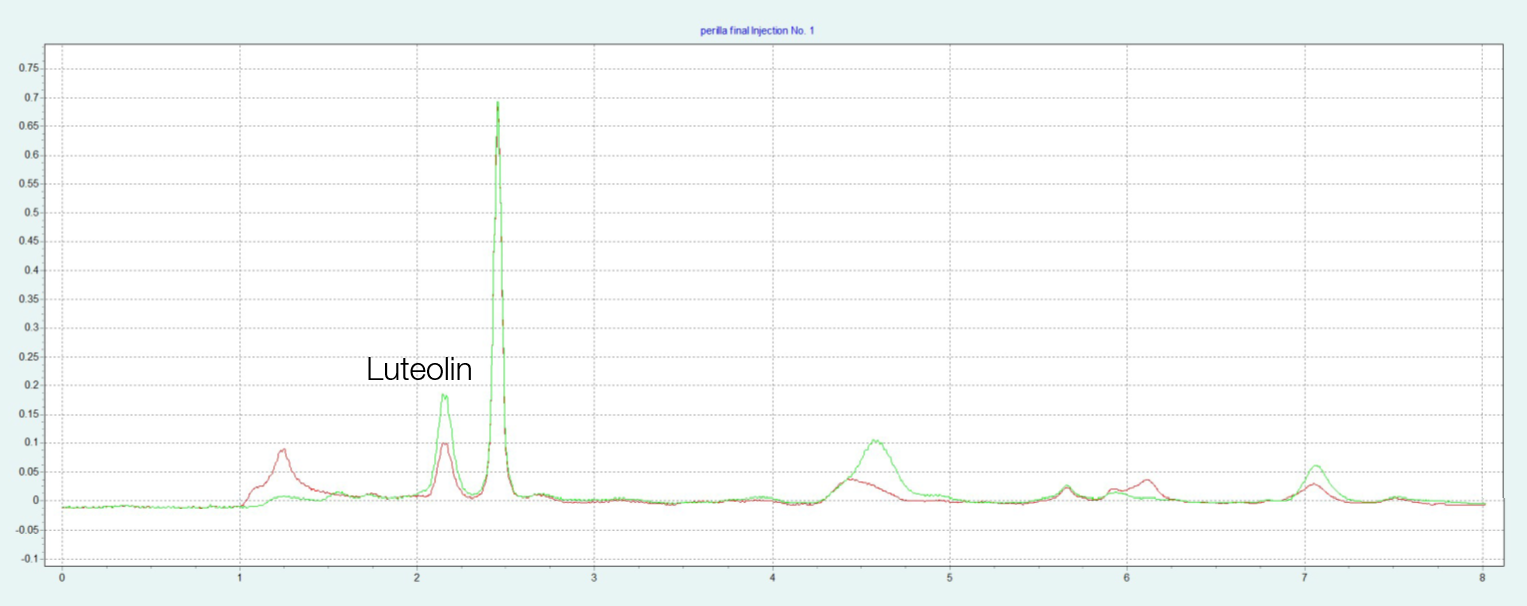Click the broad green peak apex near 4.6

pyautogui.click(x=876, y=440)
